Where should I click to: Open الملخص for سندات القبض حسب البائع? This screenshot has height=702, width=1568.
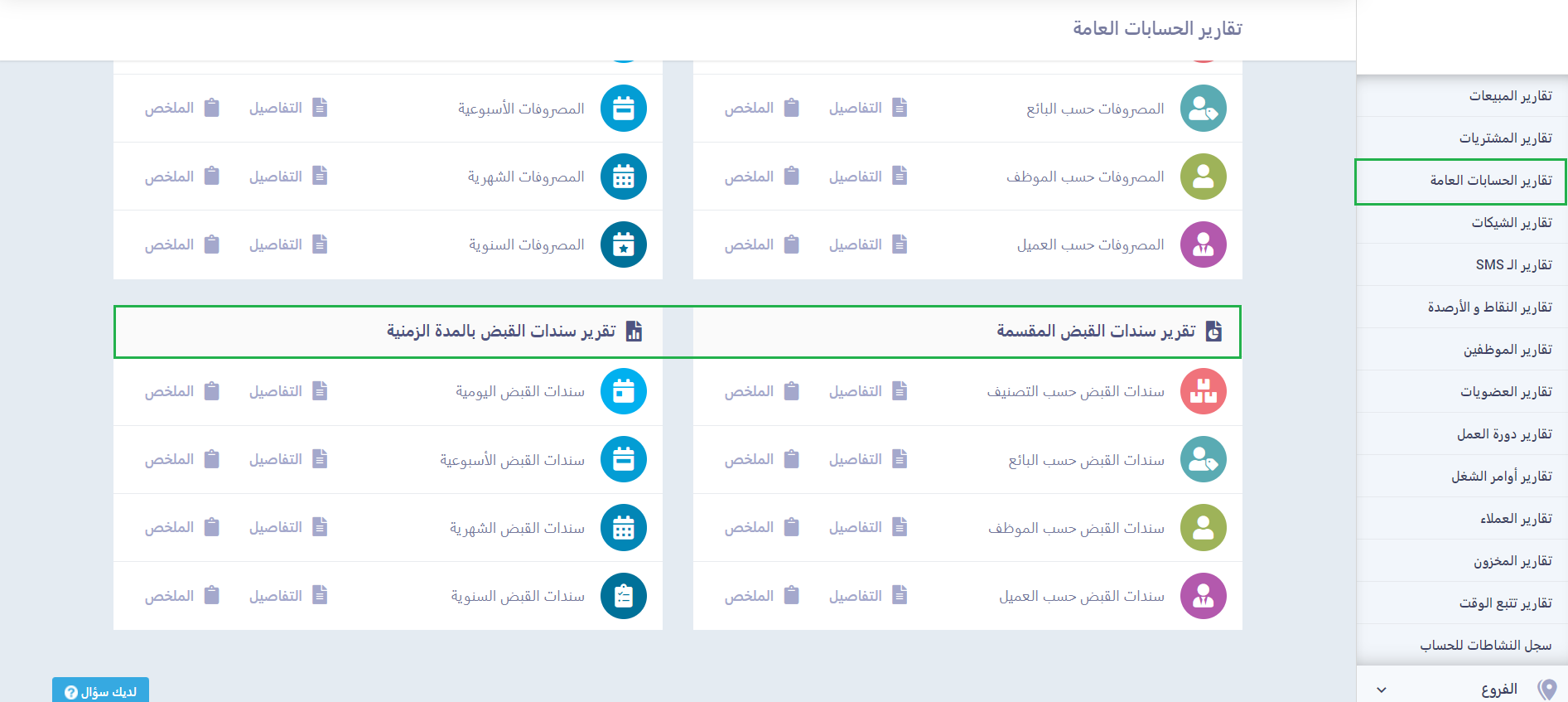(x=761, y=460)
